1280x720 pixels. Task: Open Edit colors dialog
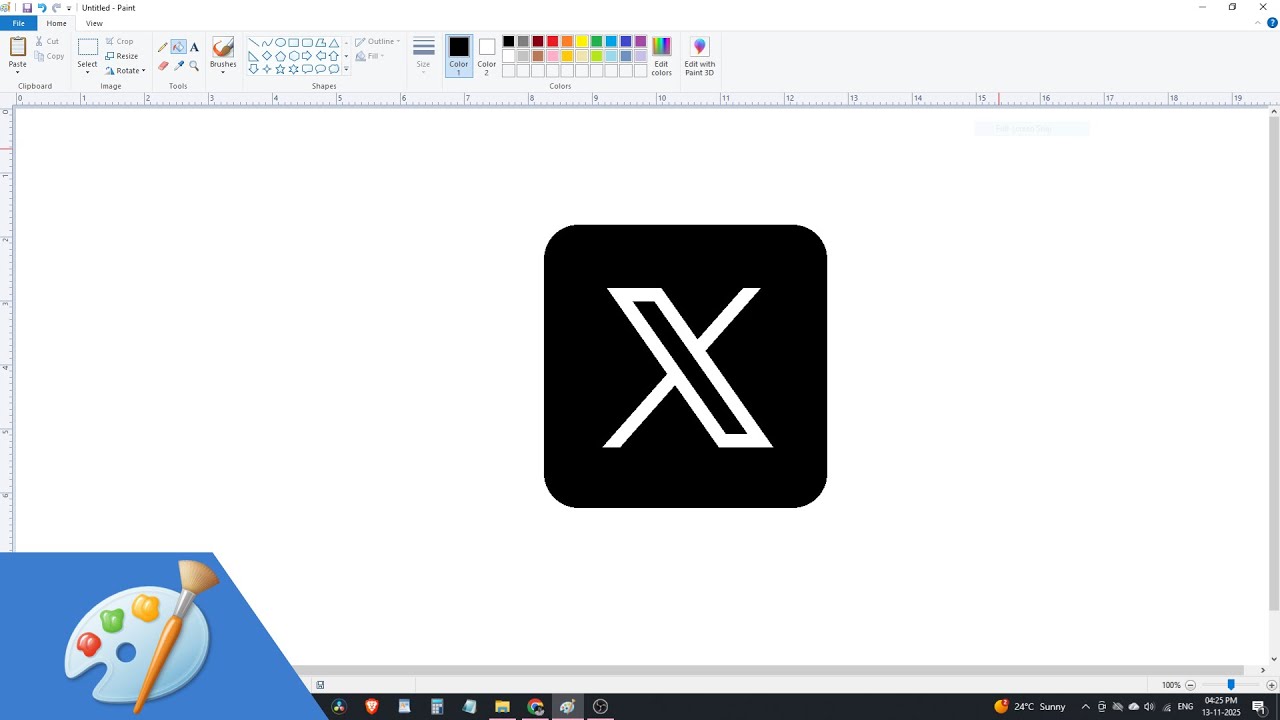(x=662, y=56)
